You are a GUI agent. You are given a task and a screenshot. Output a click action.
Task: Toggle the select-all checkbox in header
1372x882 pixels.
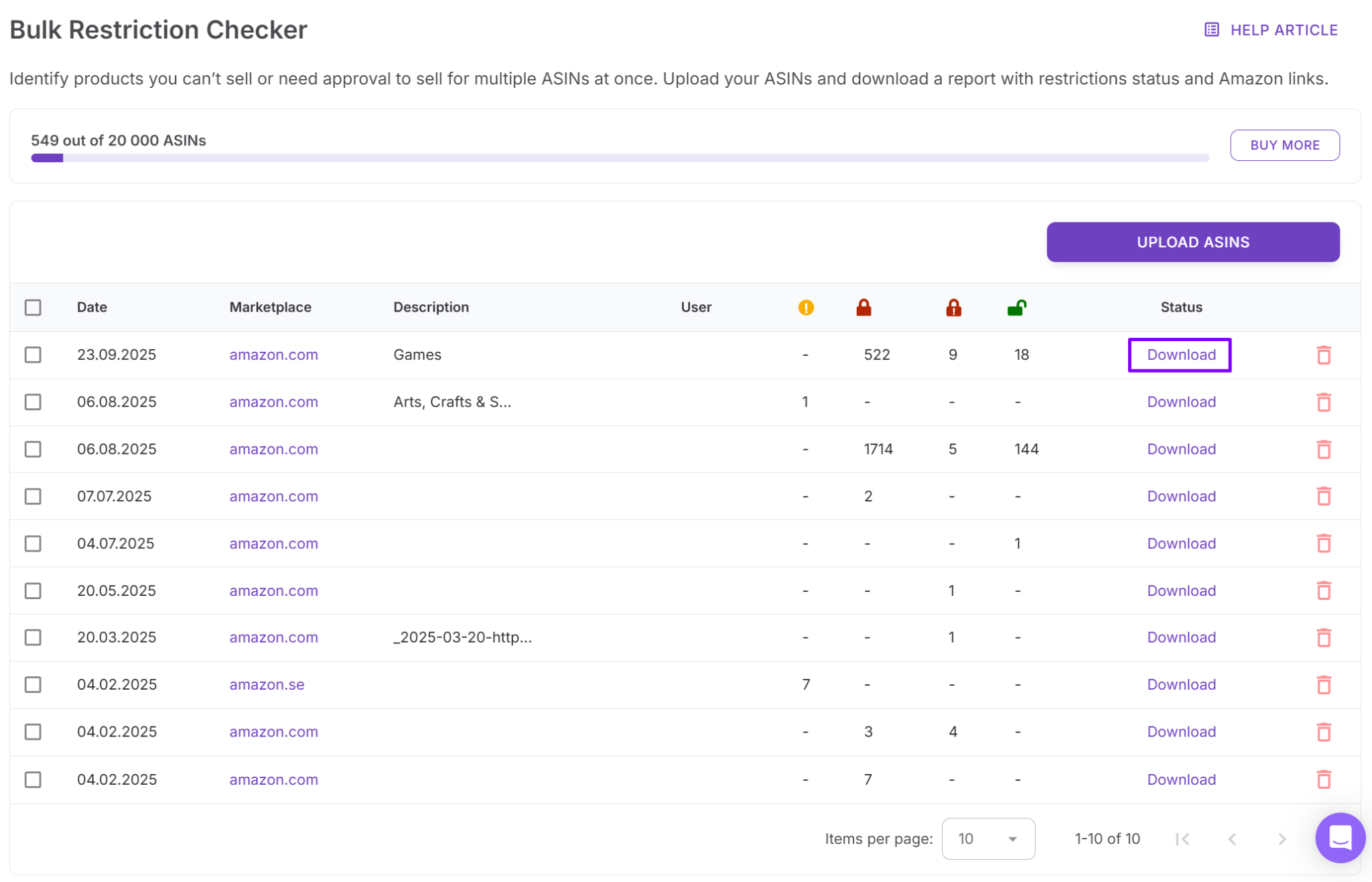[x=33, y=307]
